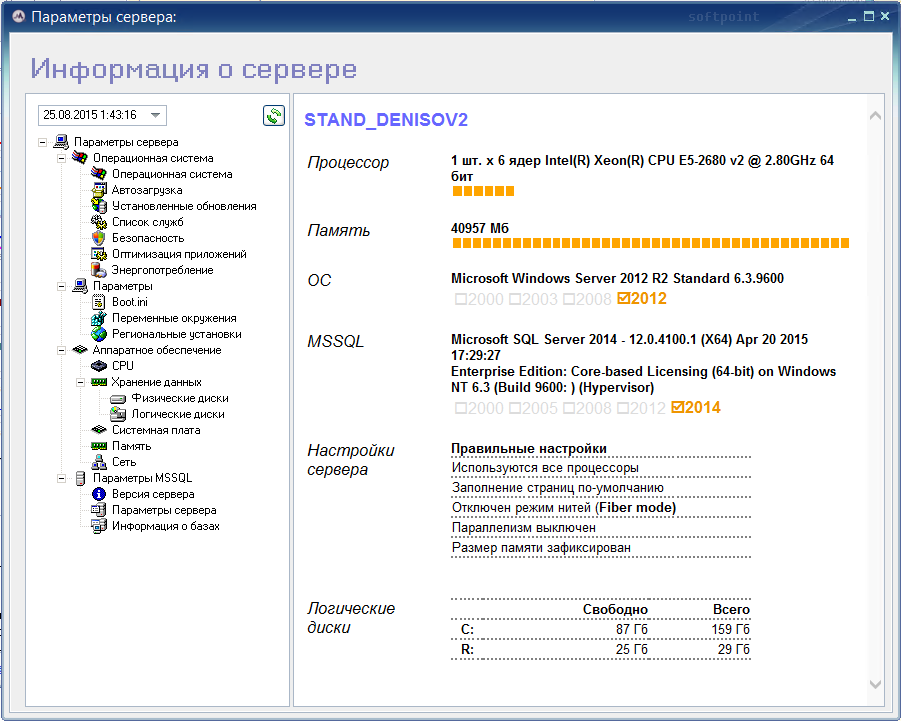Screen dimensions: 901x721
Task: Collapse the 'Операционная система' group
Action: pos(61,158)
